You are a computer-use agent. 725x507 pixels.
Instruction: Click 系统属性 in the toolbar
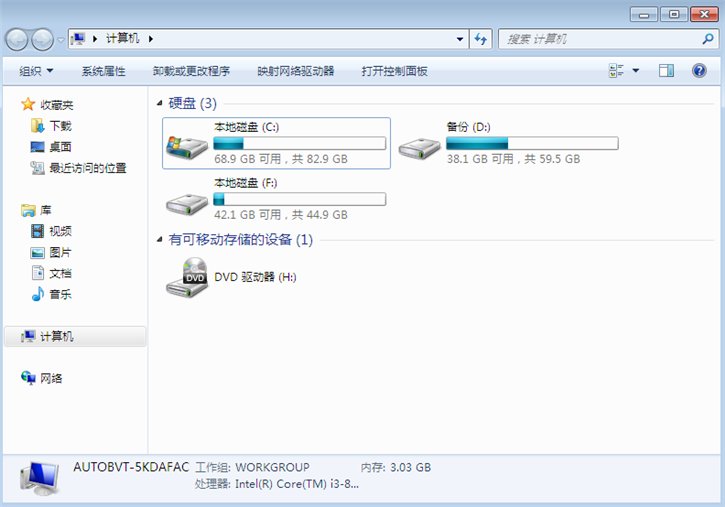coord(103,71)
